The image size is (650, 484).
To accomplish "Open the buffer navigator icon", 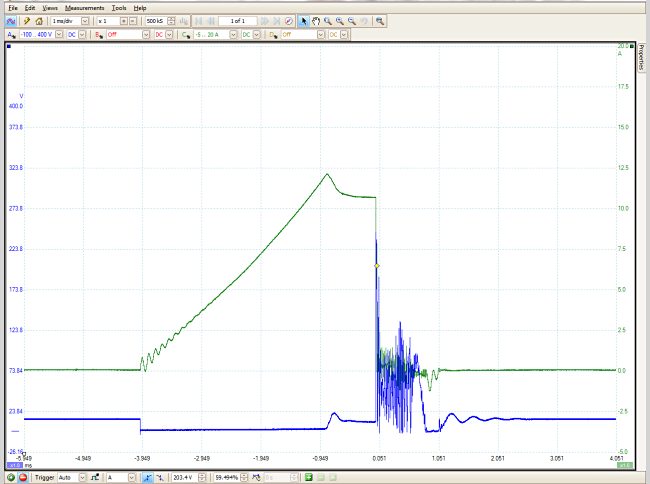I will pos(289,20).
